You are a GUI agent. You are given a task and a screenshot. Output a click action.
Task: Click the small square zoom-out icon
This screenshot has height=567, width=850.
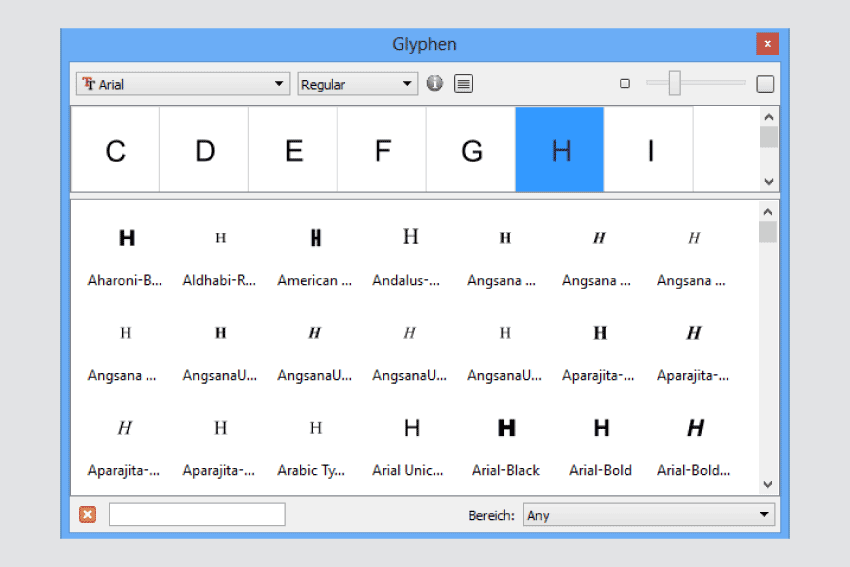click(x=625, y=83)
